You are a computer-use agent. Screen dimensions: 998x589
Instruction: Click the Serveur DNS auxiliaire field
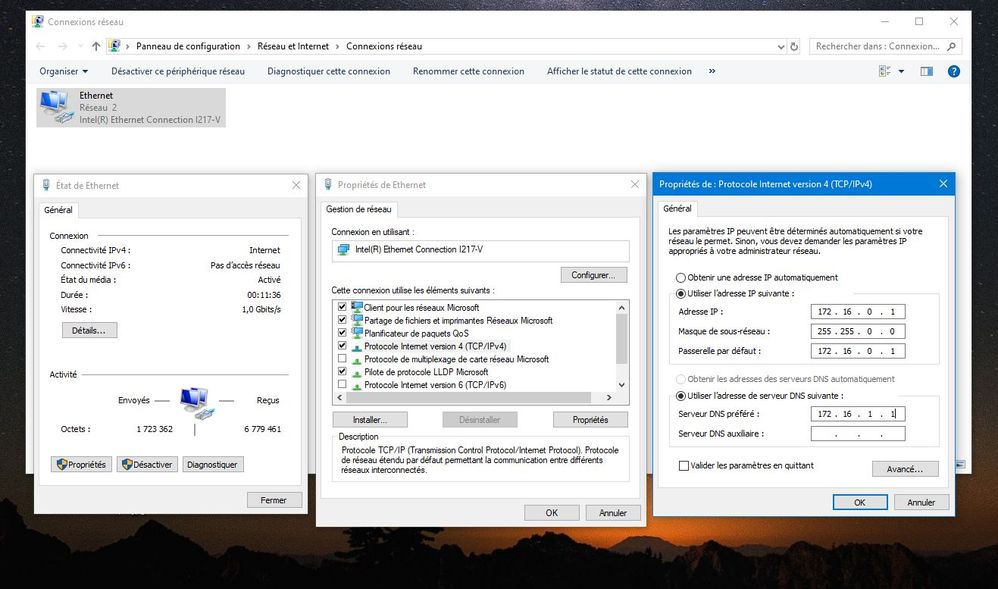point(857,434)
